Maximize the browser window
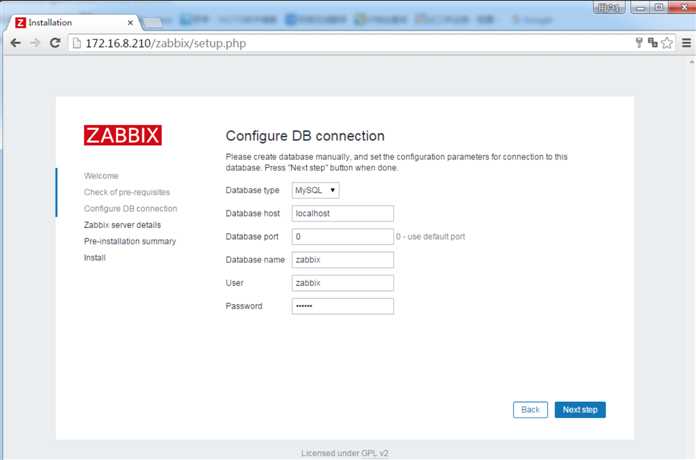 [x=659, y=8]
